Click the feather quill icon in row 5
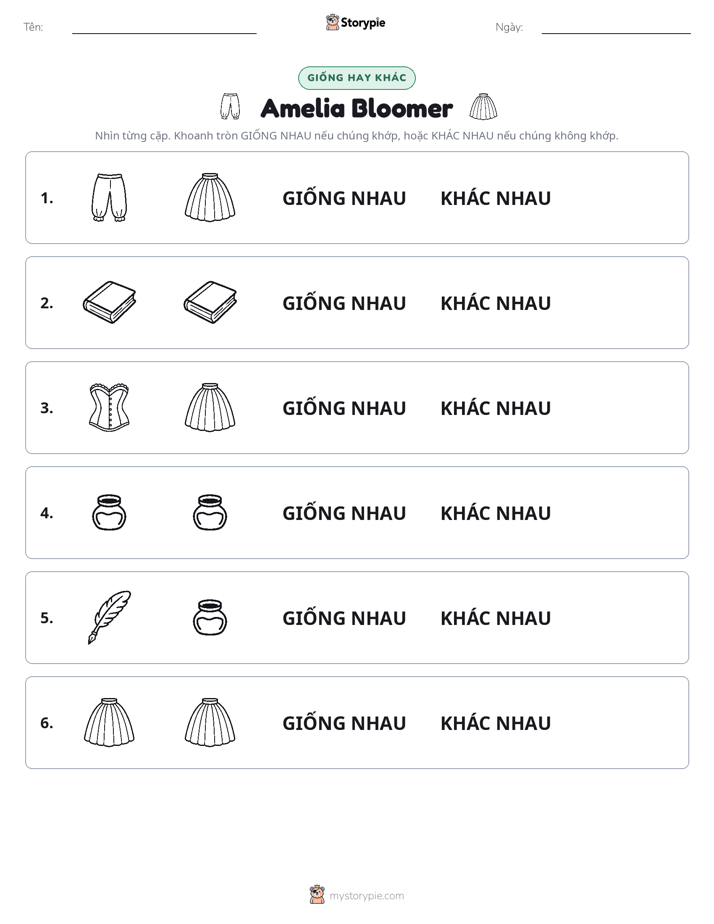The height and width of the screenshot is (924, 714). click(110, 617)
